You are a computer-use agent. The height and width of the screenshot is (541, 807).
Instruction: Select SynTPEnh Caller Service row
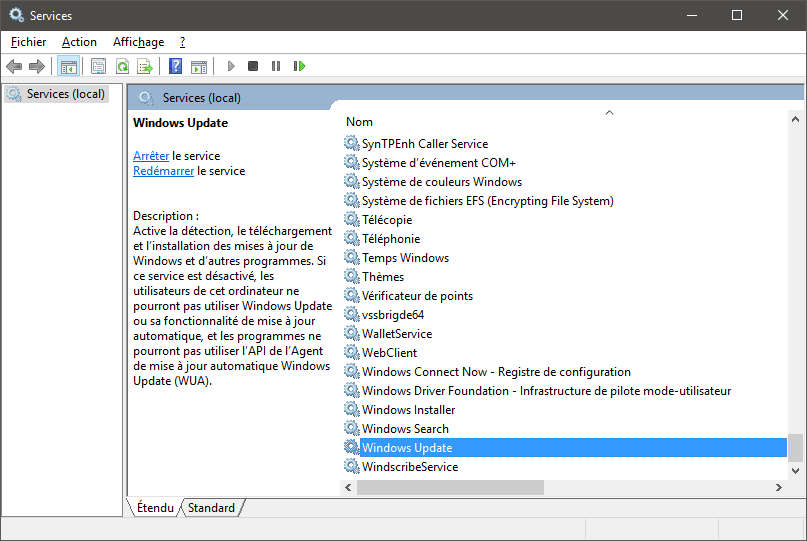coord(425,144)
